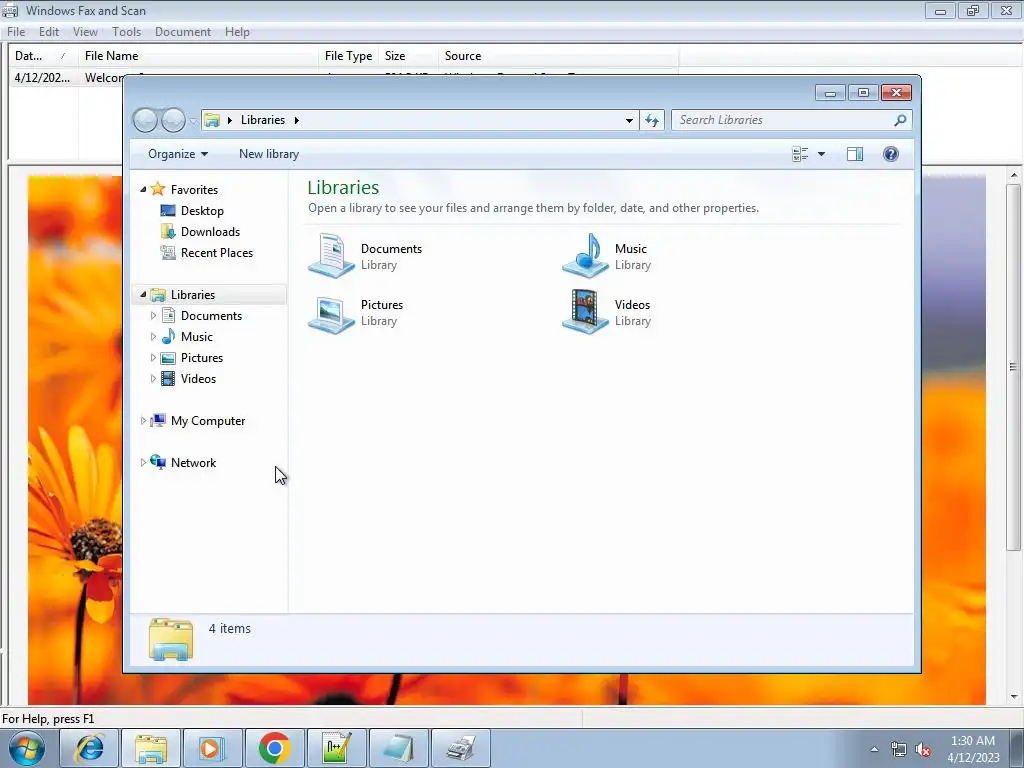Click the Forward arrow button in Explorer
The height and width of the screenshot is (768, 1024).
173,120
